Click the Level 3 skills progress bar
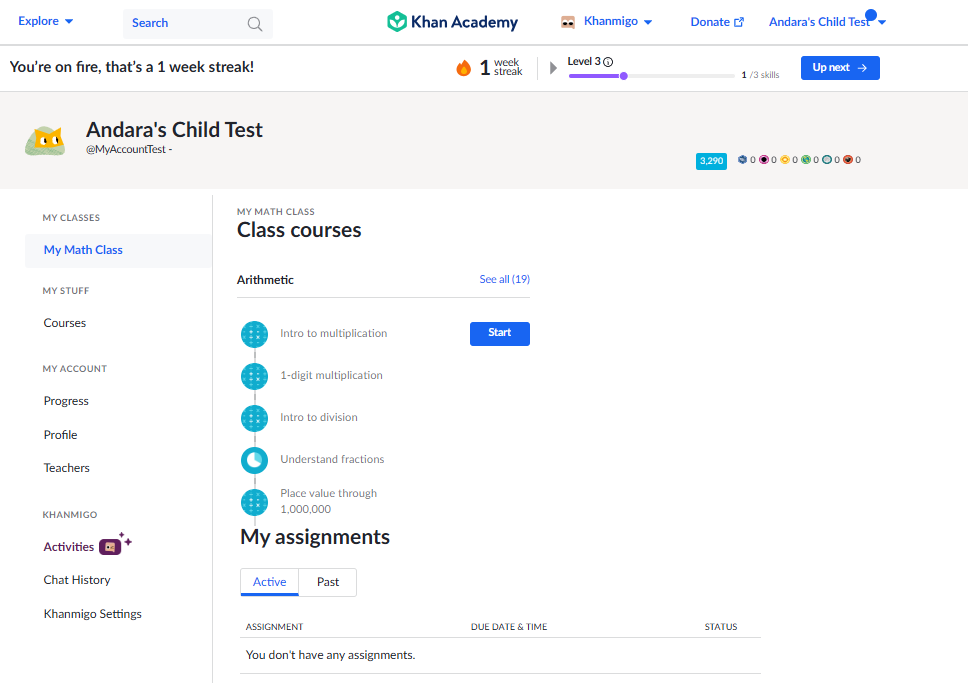This screenshot has height=683, width=968. (x=651, y=76)
